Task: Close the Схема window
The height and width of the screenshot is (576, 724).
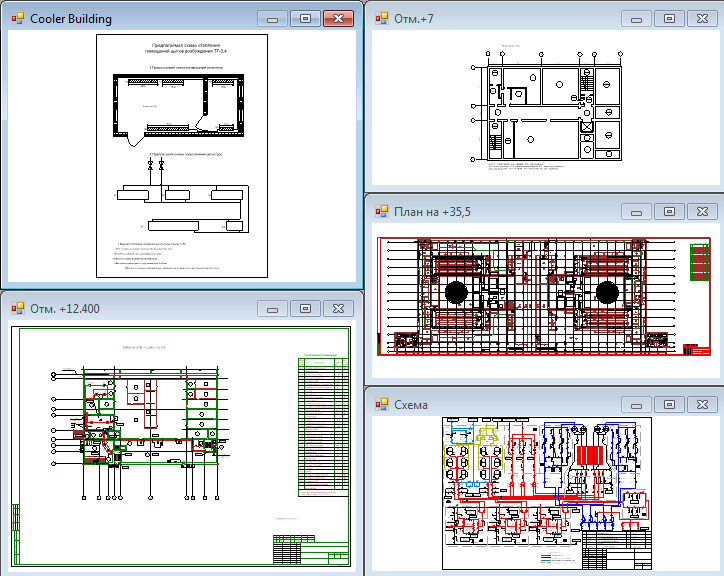Action: click(702, 404)
